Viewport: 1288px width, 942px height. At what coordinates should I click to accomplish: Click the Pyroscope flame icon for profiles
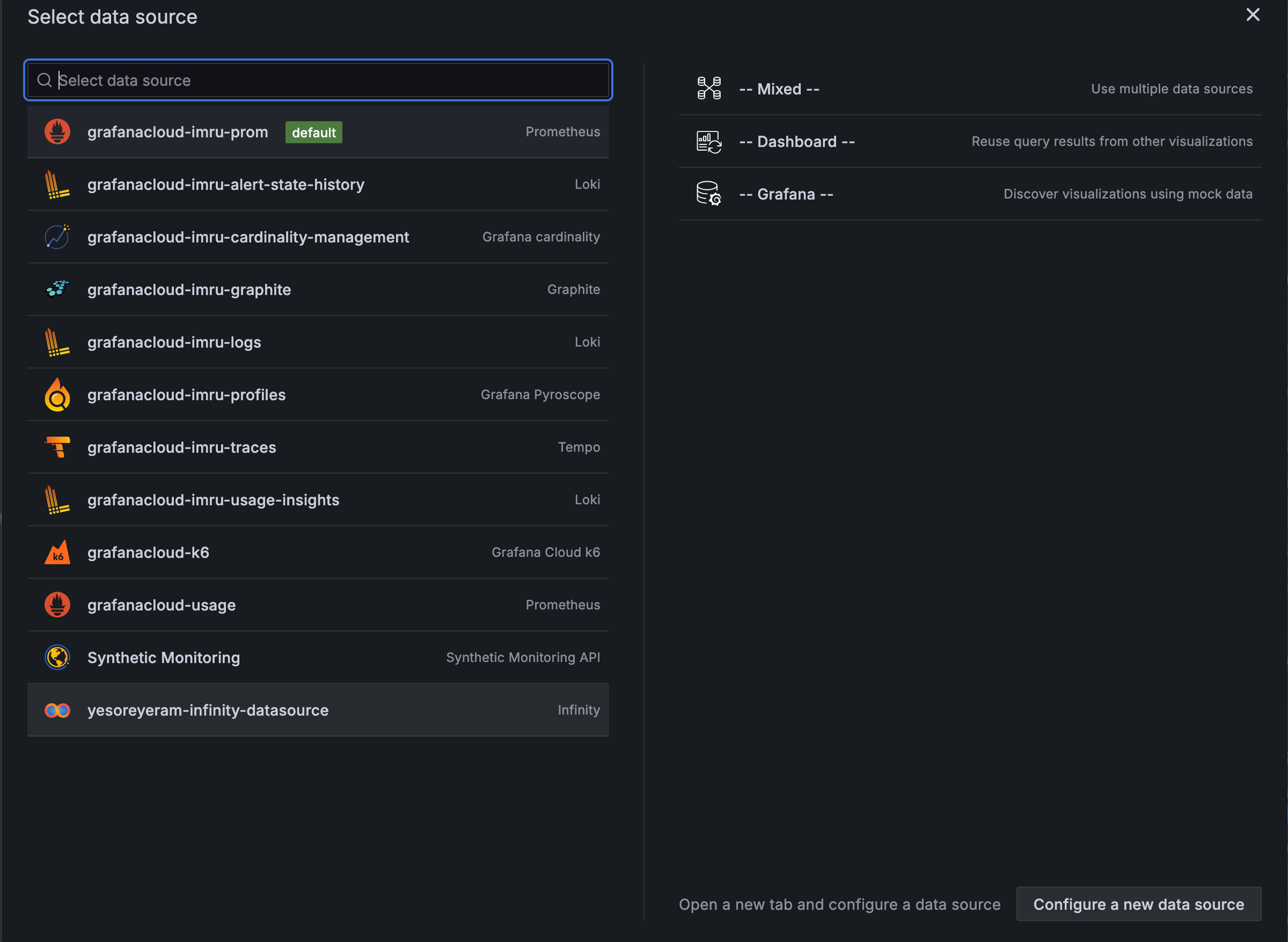pos(57,395)
